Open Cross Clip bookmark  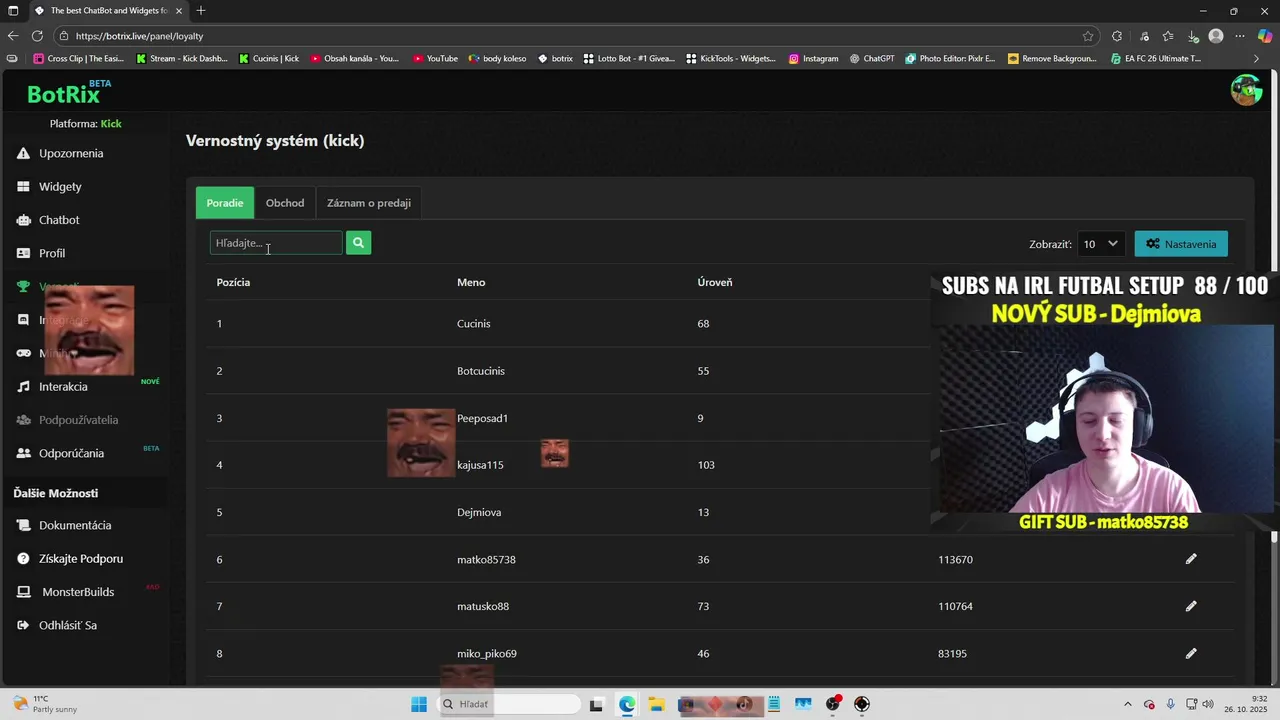79,59
